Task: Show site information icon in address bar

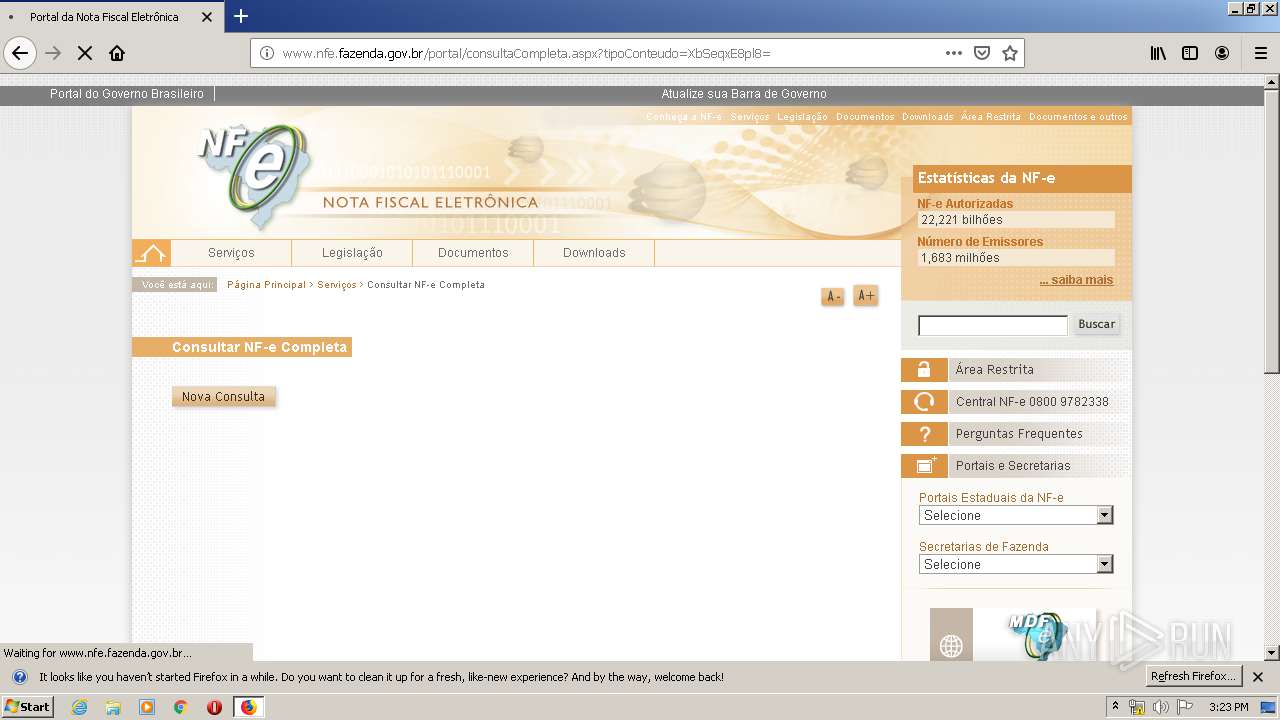Action: coord(267,53)
